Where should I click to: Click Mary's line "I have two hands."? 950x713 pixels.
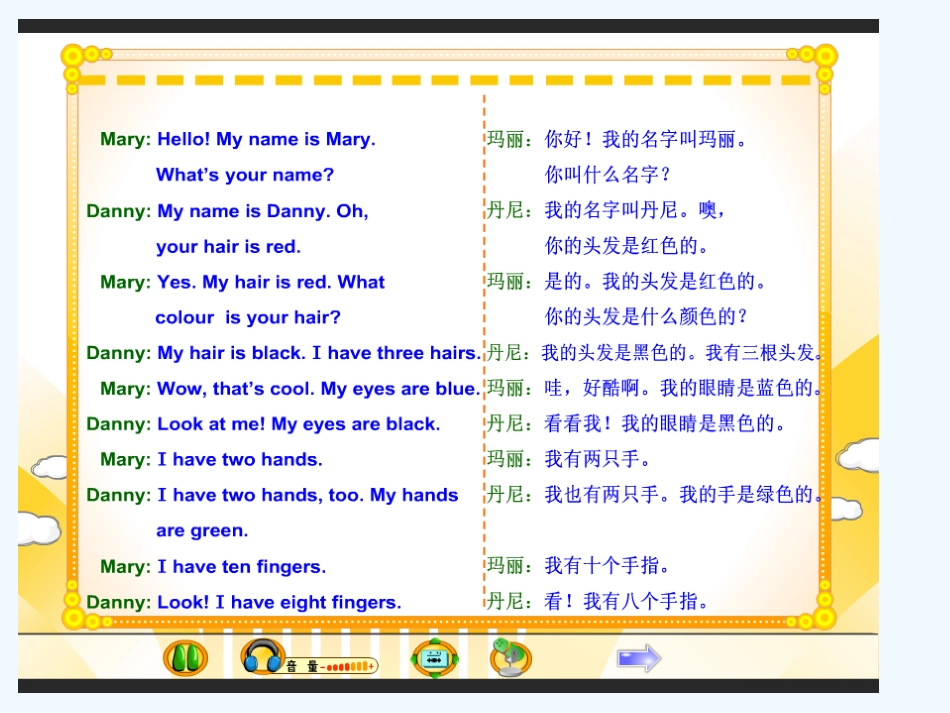(240, 460)
